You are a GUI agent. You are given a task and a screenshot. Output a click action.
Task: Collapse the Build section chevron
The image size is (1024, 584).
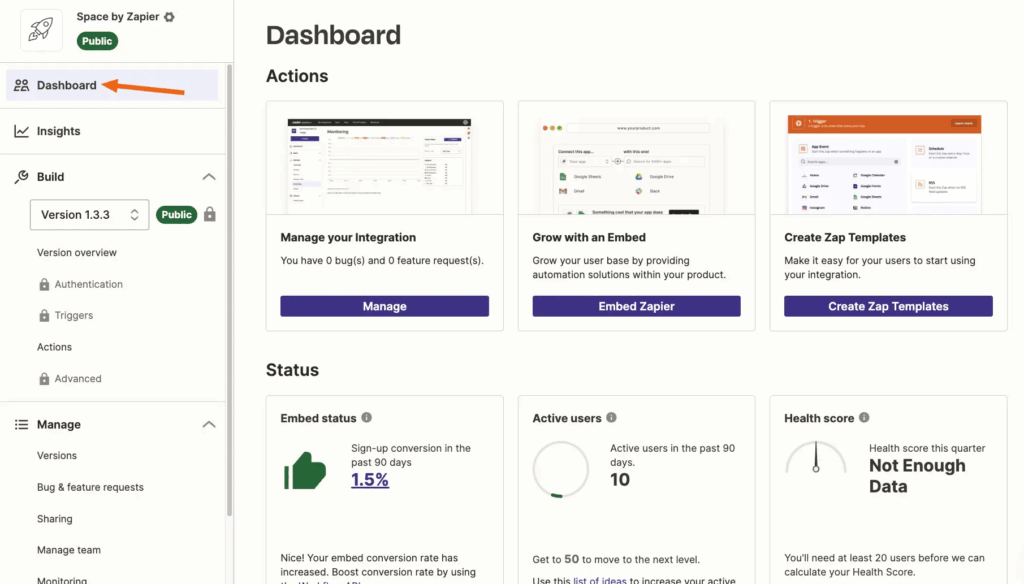click(x=209, y=177)
